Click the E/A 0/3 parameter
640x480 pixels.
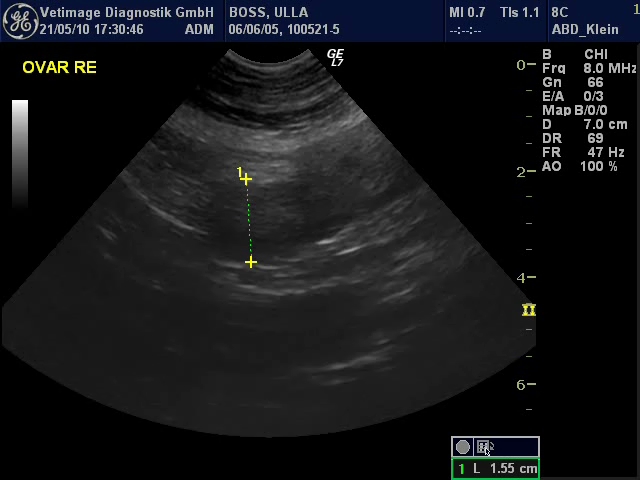pos(573,96)
